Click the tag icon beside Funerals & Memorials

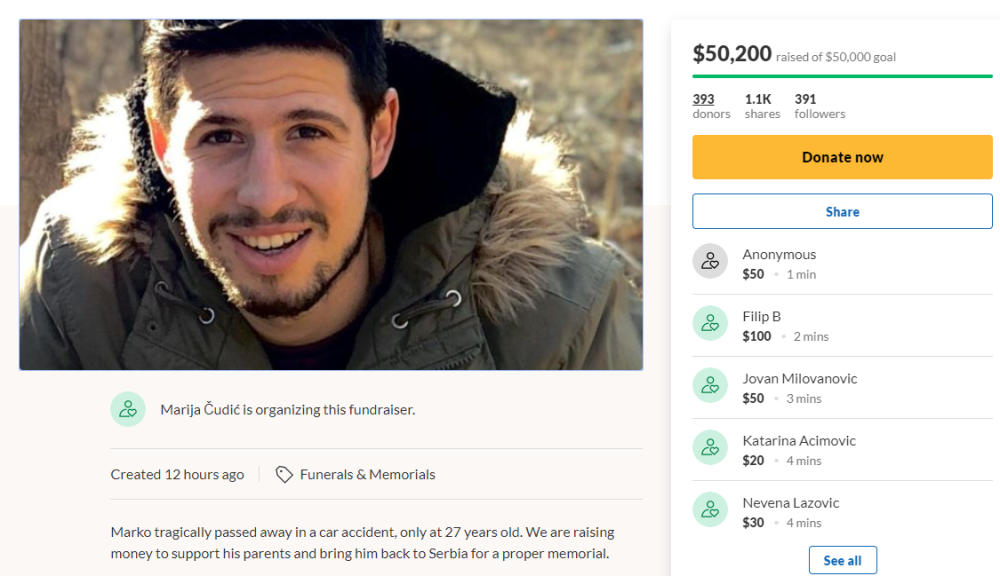pos(283,474)
